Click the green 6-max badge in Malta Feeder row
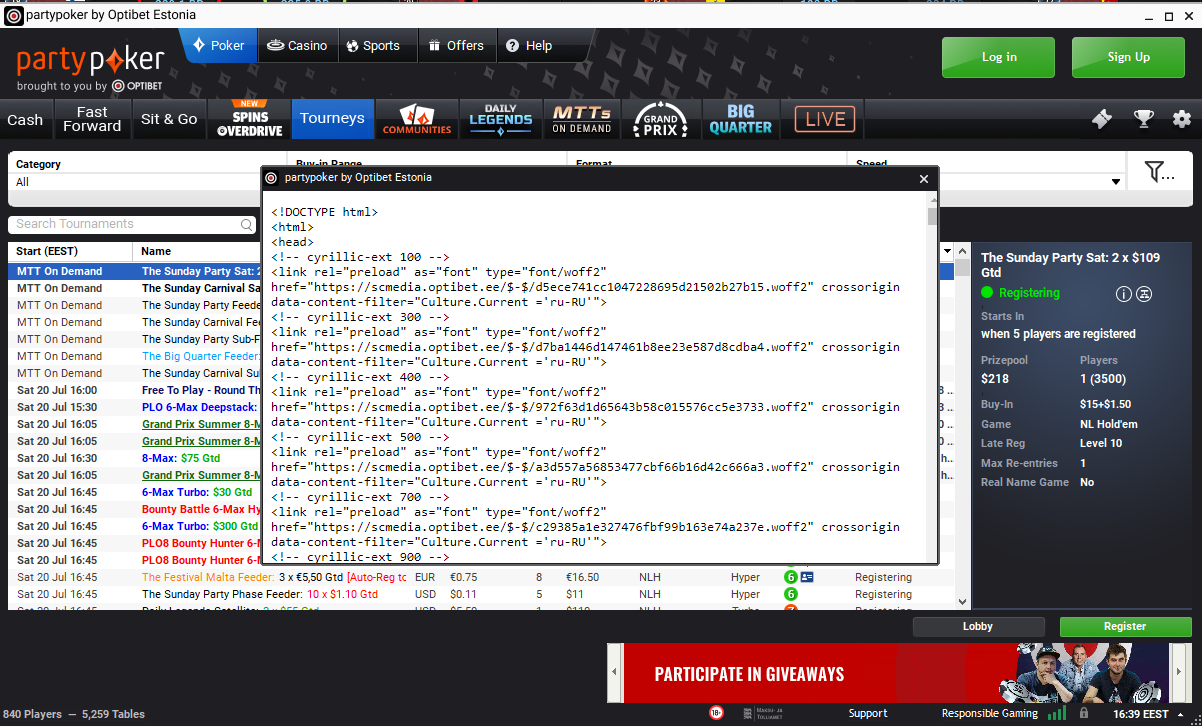 [790, 577]
